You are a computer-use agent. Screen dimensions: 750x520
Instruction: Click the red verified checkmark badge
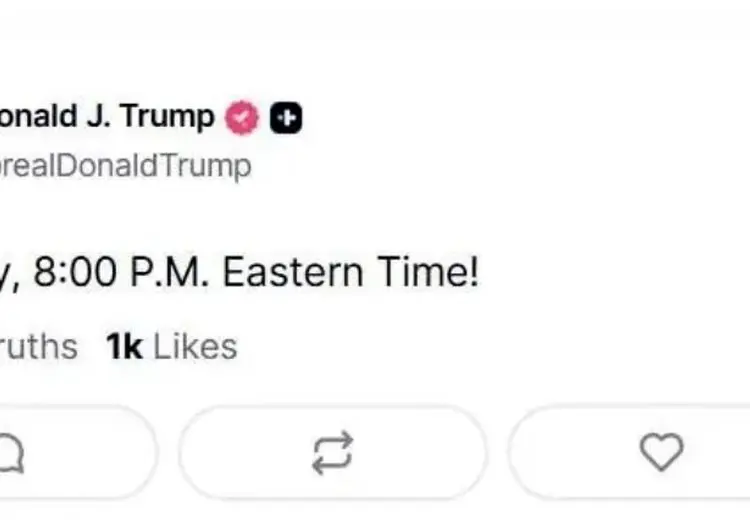(241, 119)
